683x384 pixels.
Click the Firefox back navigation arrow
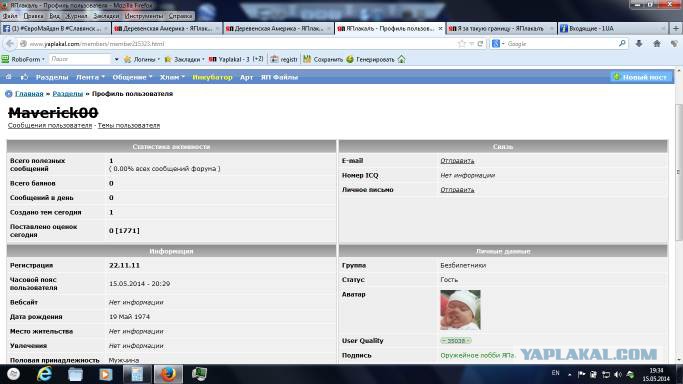click(10, 44)
